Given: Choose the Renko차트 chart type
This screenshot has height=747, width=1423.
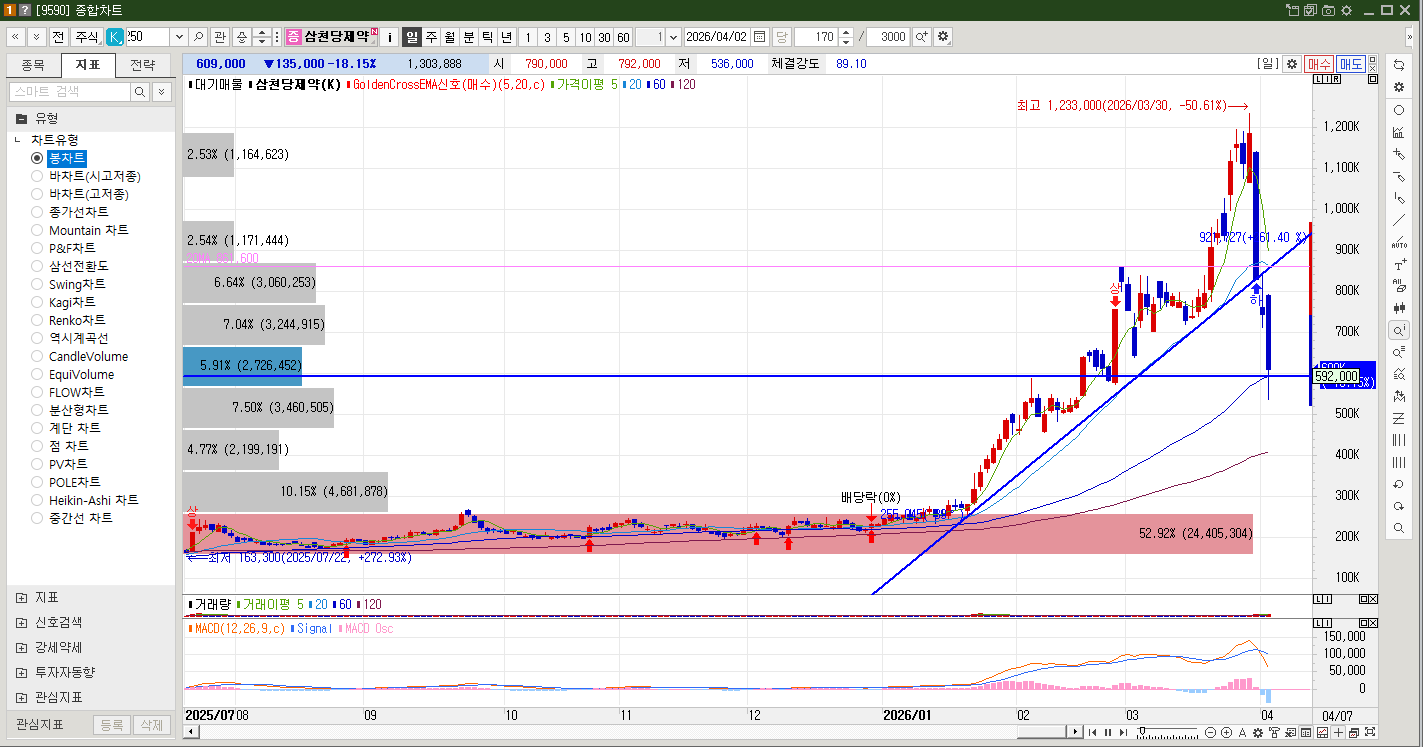Looking at the screenshot, I should point(37,320).
